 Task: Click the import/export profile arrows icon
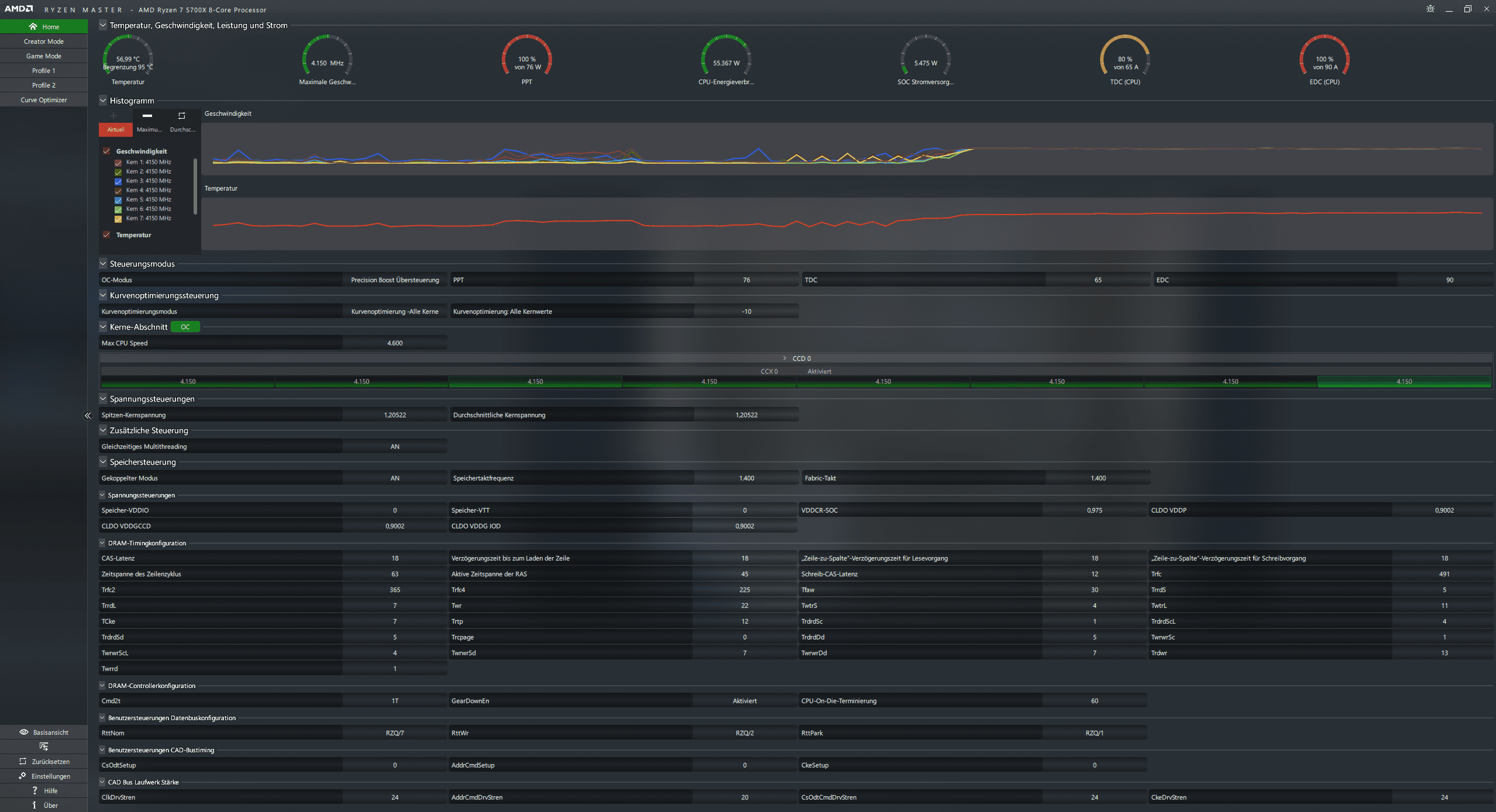(44, 747)
